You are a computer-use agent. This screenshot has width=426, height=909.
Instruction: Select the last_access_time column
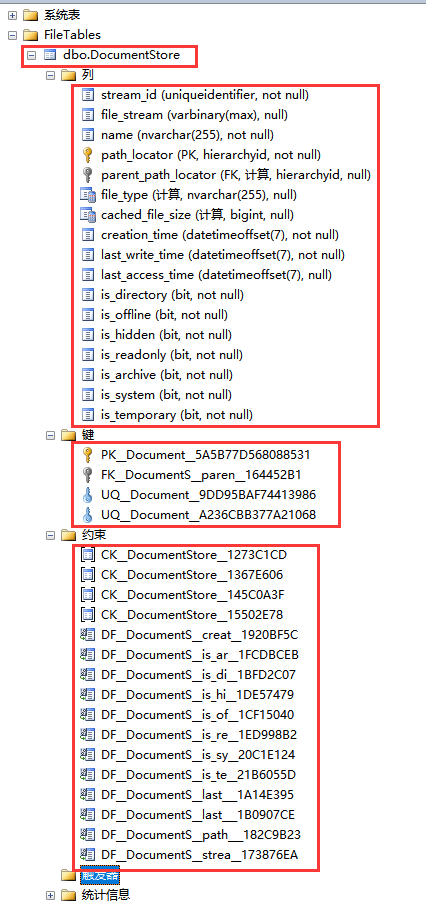216,275
